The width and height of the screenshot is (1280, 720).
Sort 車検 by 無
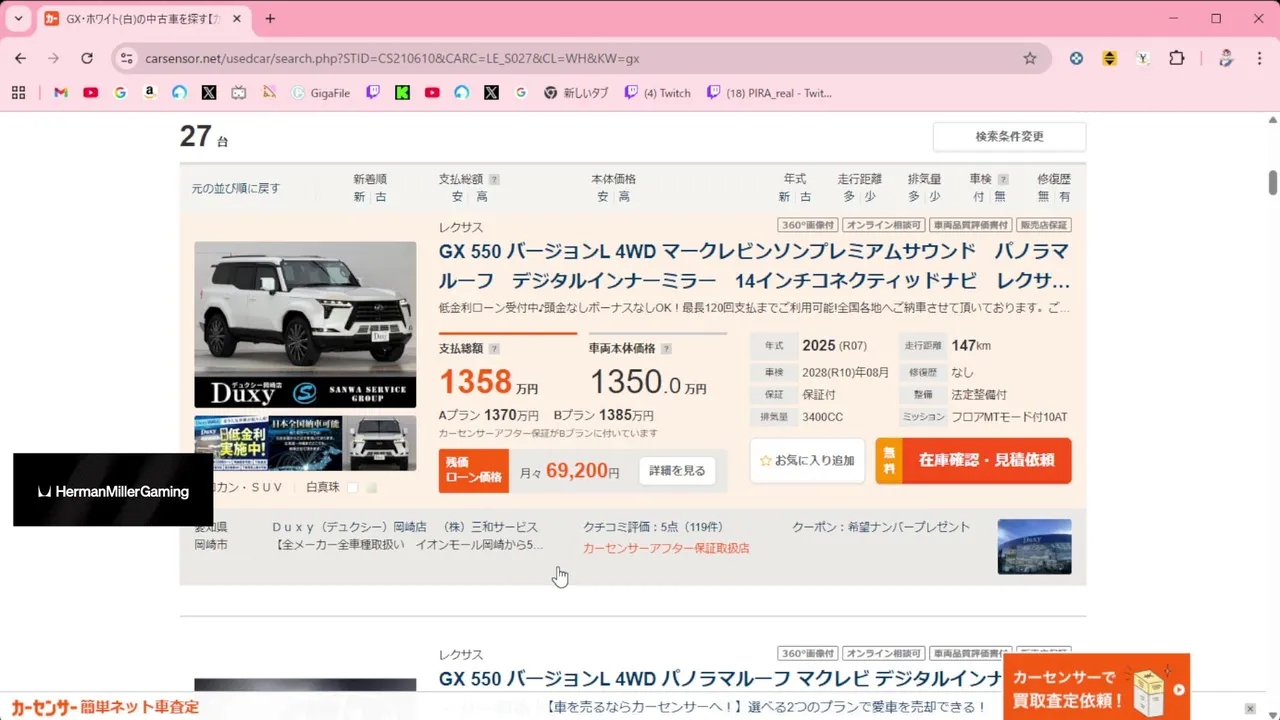[1000, 197]
